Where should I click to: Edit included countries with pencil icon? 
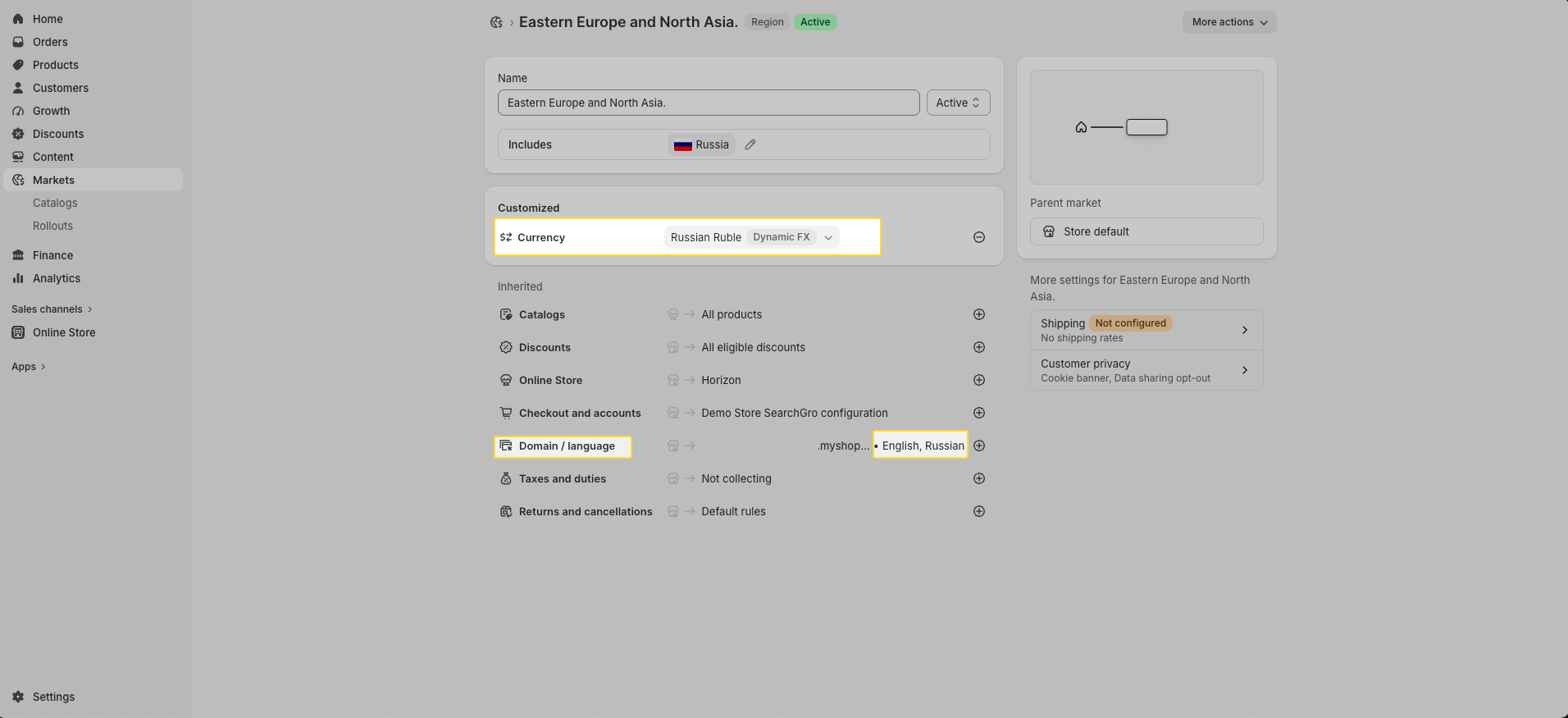pos(750,144)
